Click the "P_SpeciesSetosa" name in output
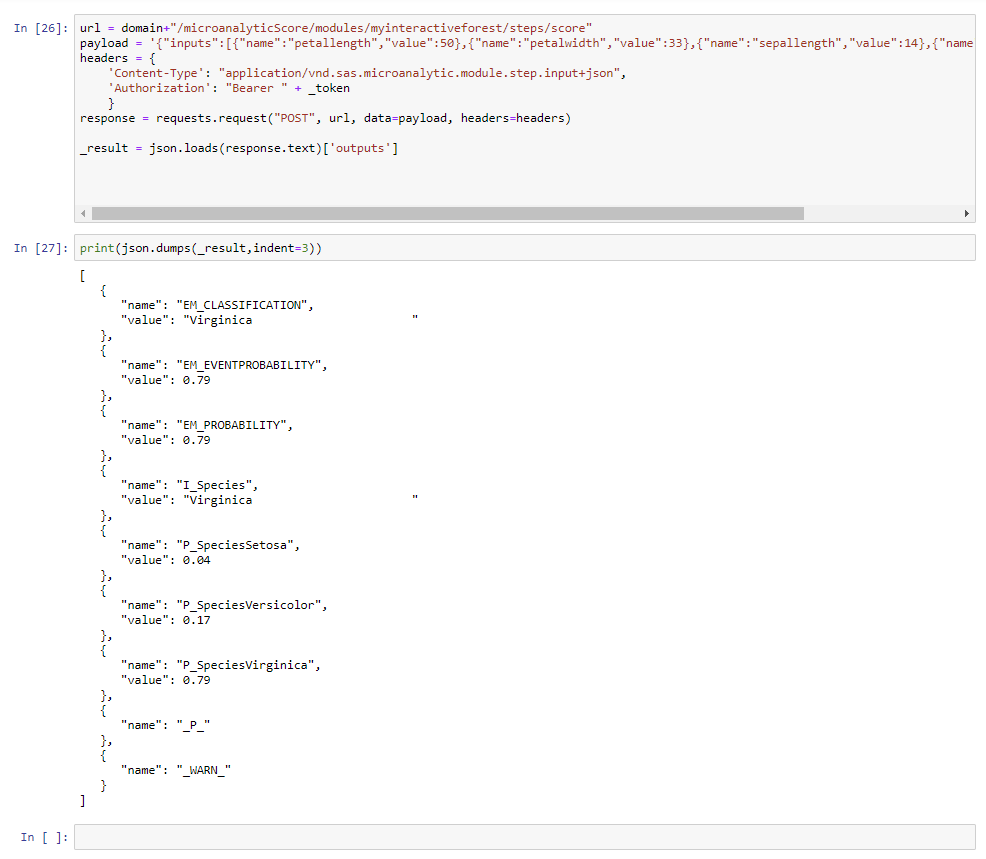986x859 pixels. (x=240, y=545)
